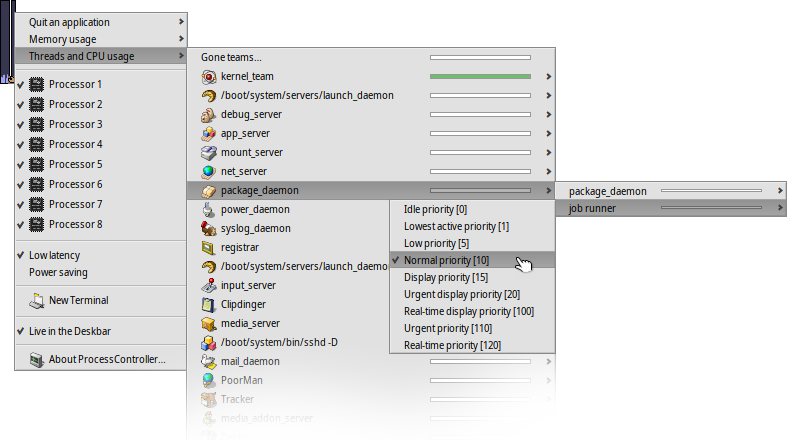This screenshot has width=787, height=440.
Task: Expand package_daemon thread arrow in submenu
Action: (780, 191)
